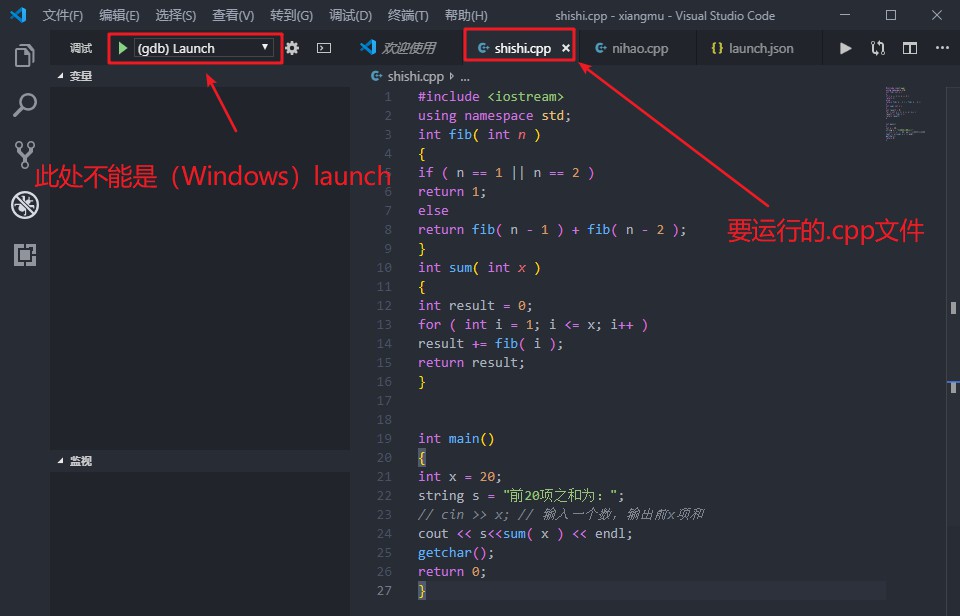
Task: Click the code minimap preview
Action: pyautogui.click(x=904, y=113)
